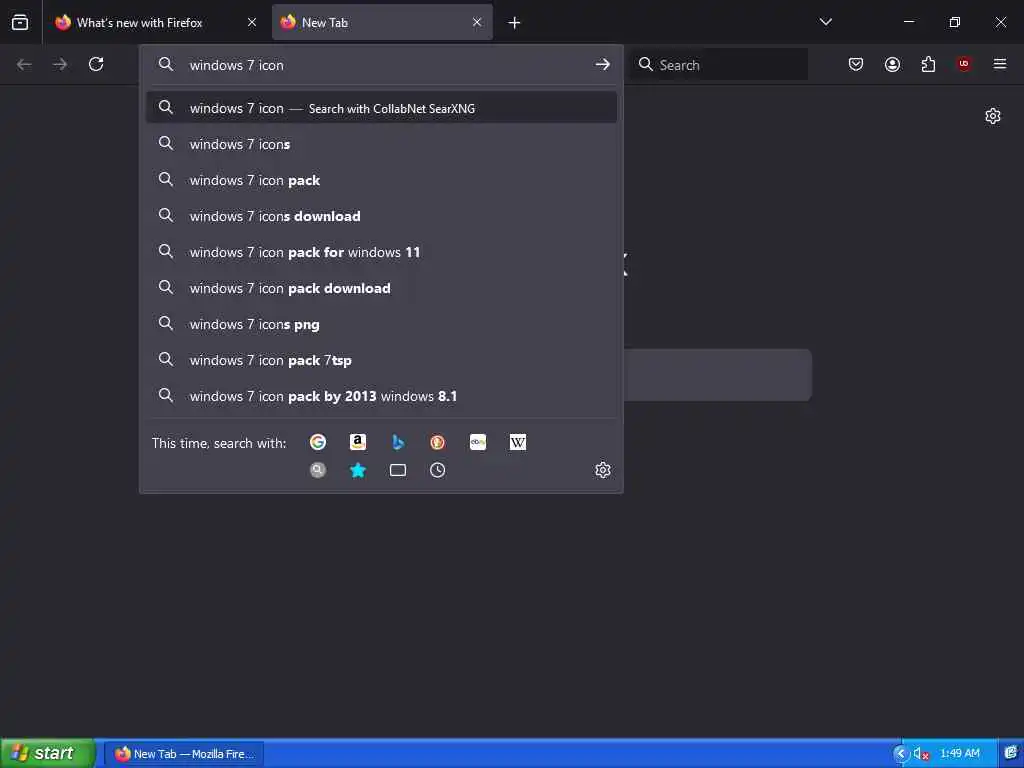Personalize New Tab via page gear icon
Image resolution: width=1024 pixels, height=768 pixels.
[992, 116]
